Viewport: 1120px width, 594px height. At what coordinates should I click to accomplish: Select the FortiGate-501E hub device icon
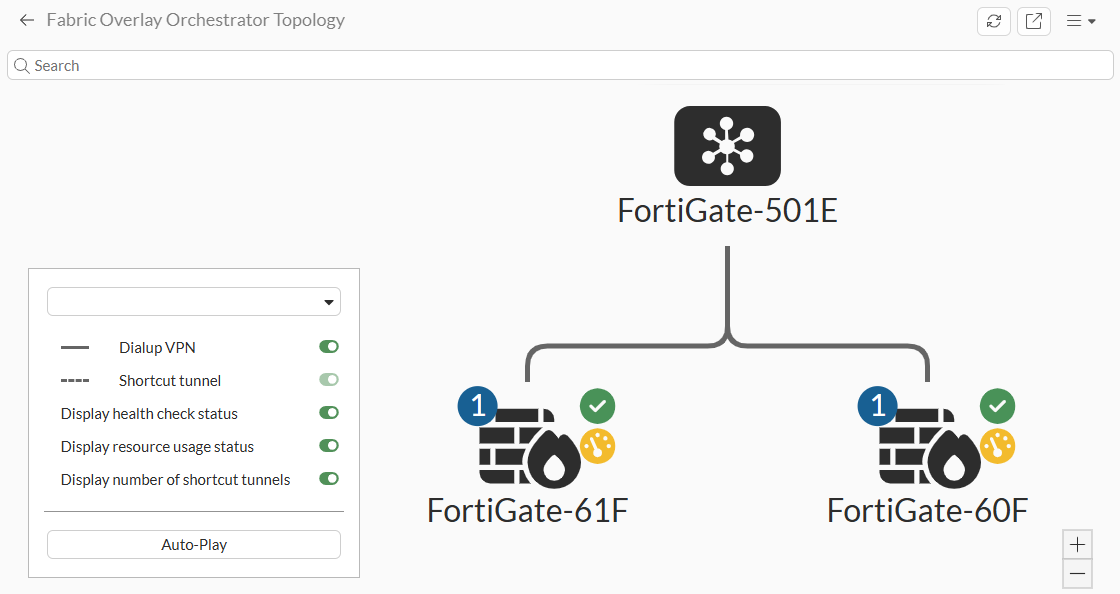coord(727,146)
